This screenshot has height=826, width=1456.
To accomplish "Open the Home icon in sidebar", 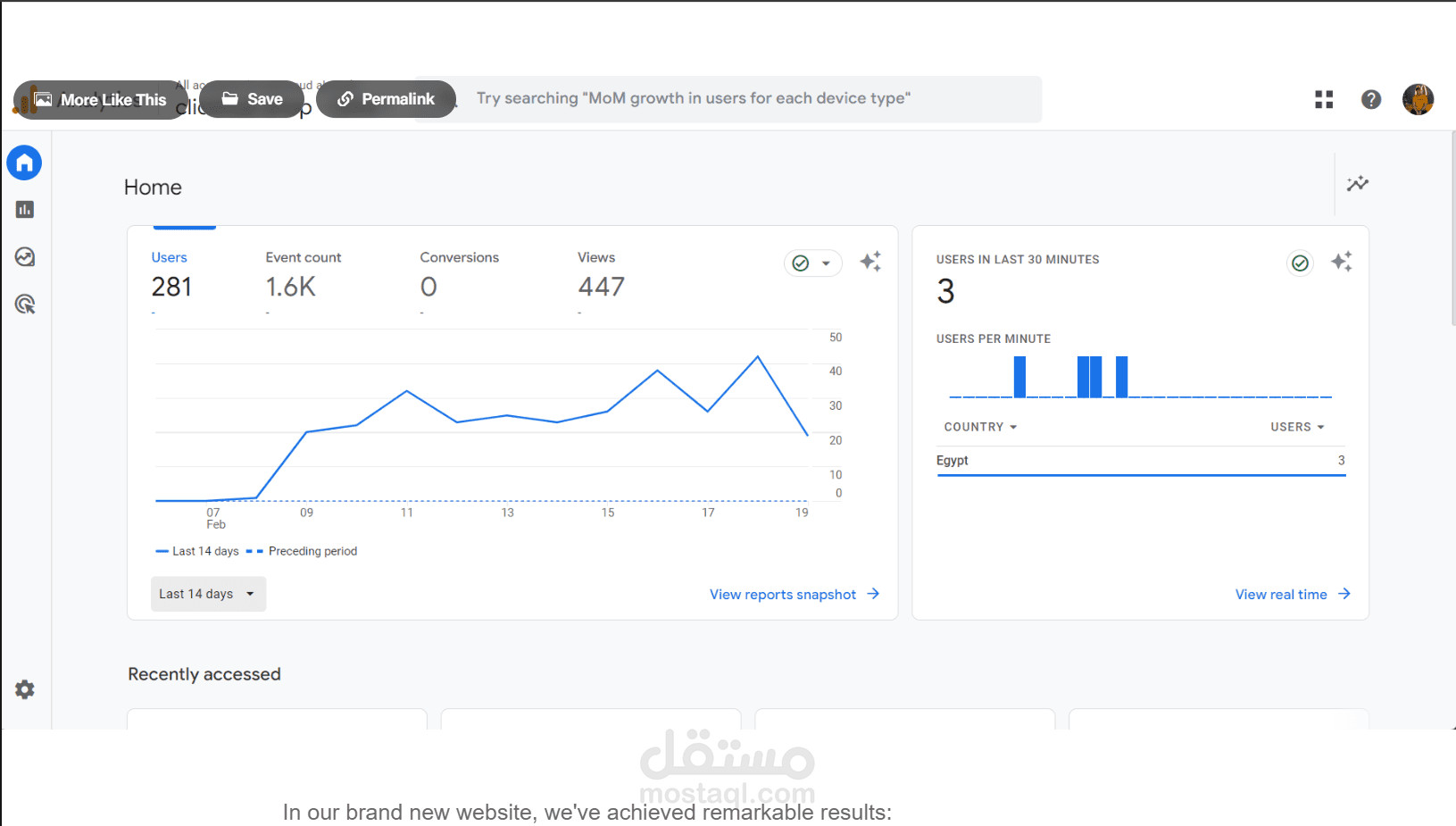I will pos(24,163).
